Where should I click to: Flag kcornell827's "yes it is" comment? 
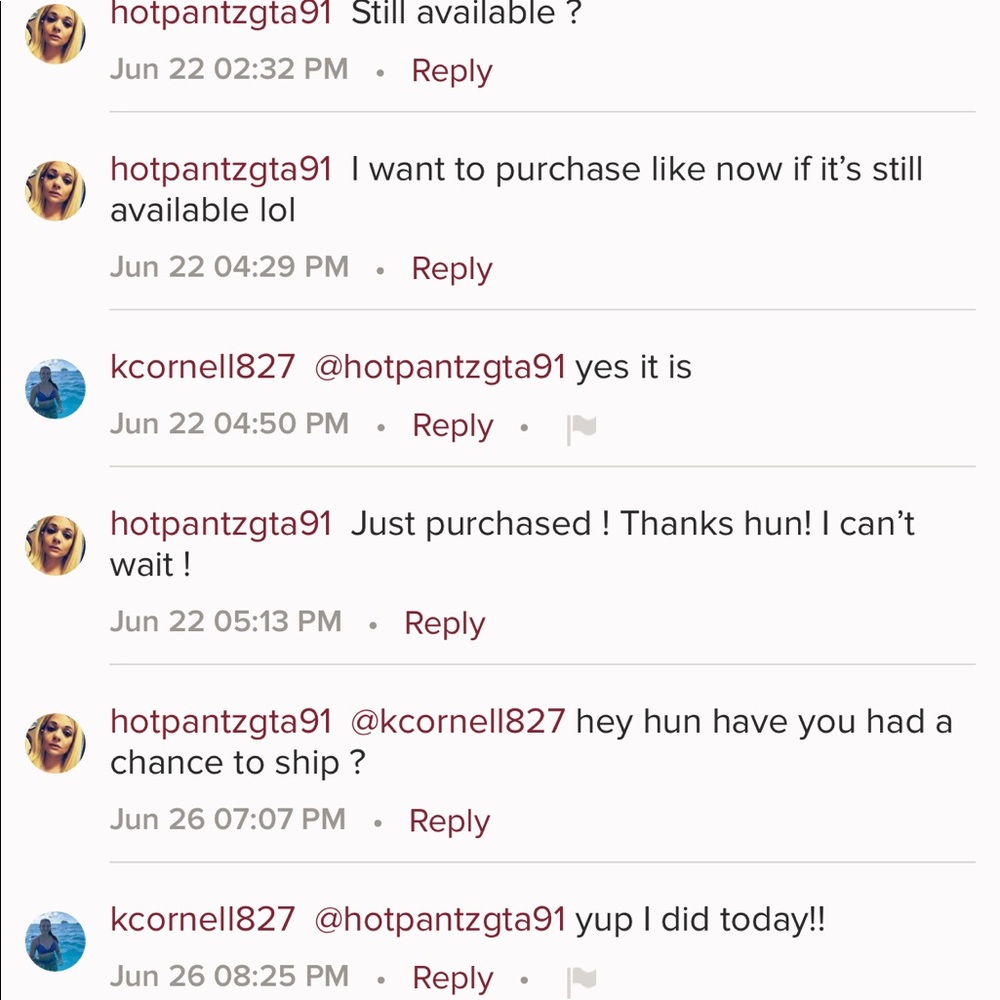pyautogui.click(x=583, y=424)
